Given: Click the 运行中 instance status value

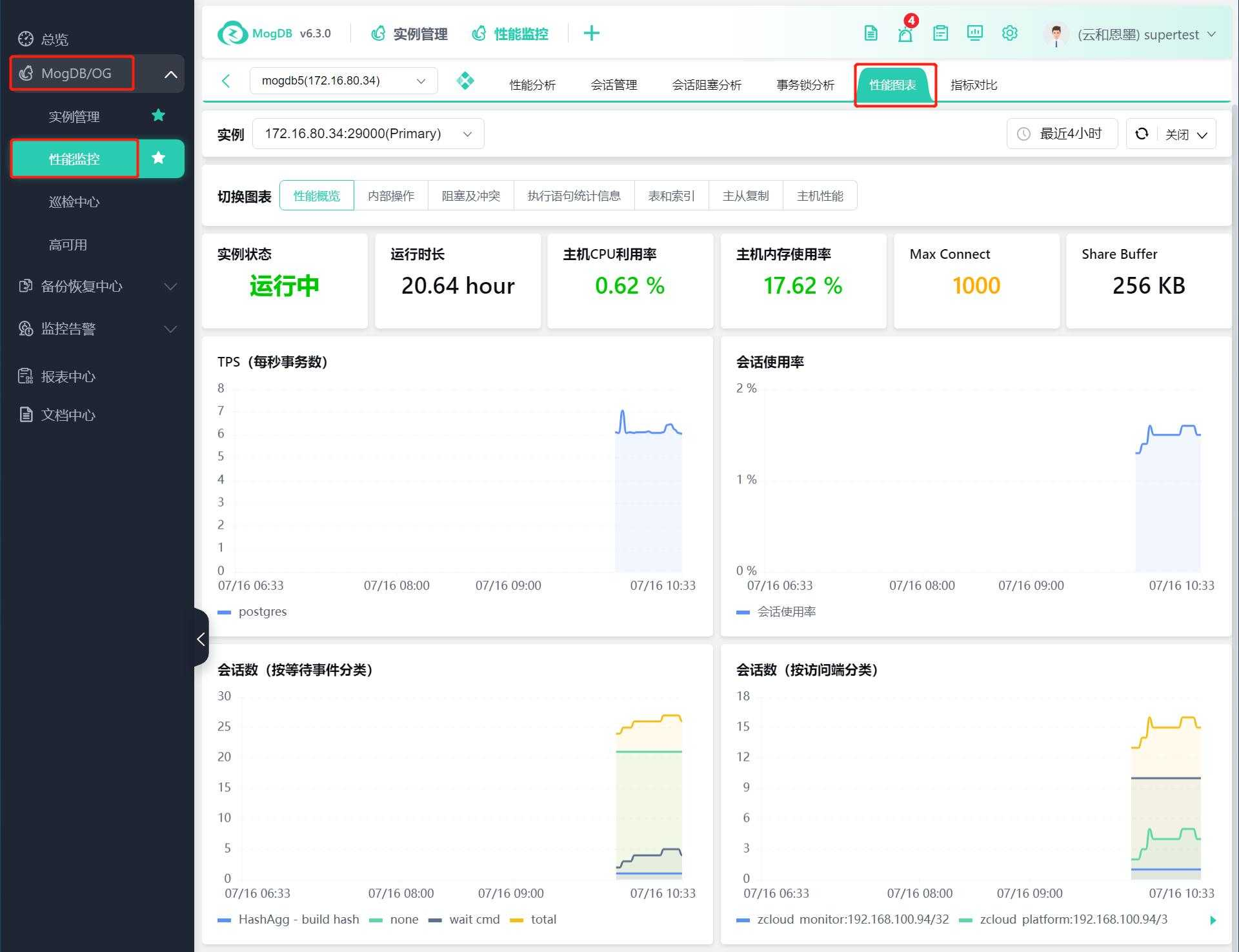Looking at the screenshot, I should pyautogui.click(x=284, y=285).
